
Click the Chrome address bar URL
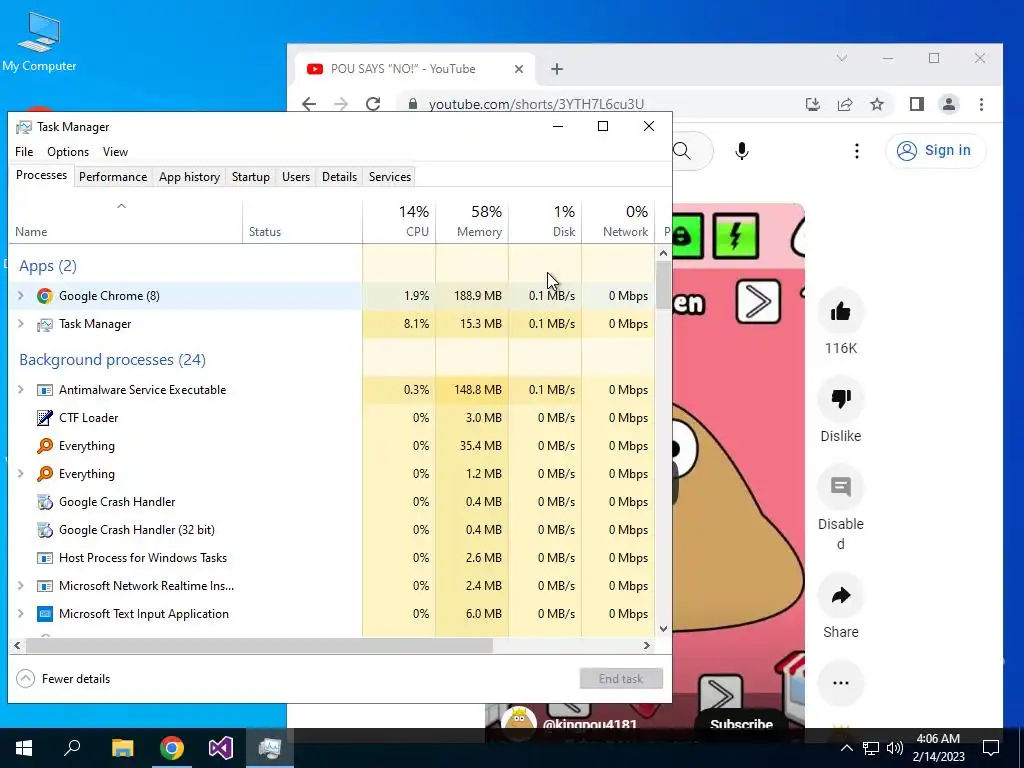pos(536,104)
